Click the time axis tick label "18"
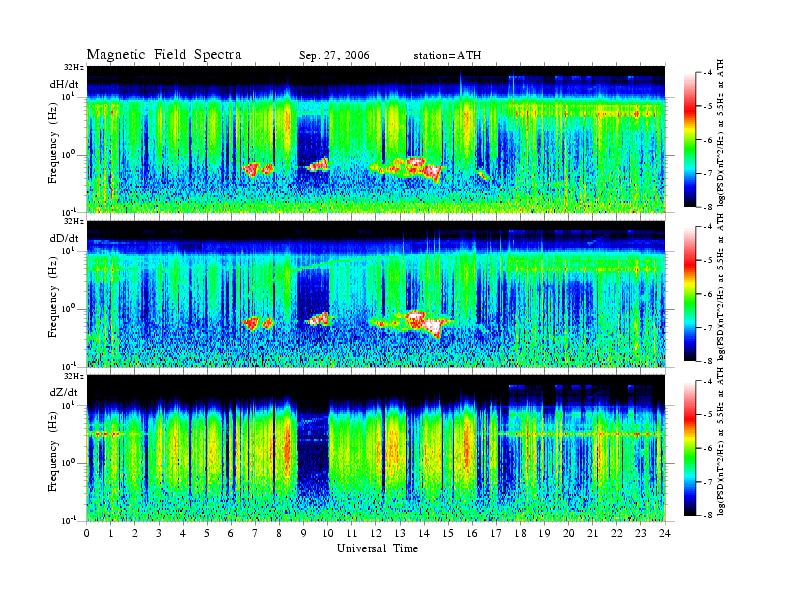792x612 pixels. click(x=521, y=534)
